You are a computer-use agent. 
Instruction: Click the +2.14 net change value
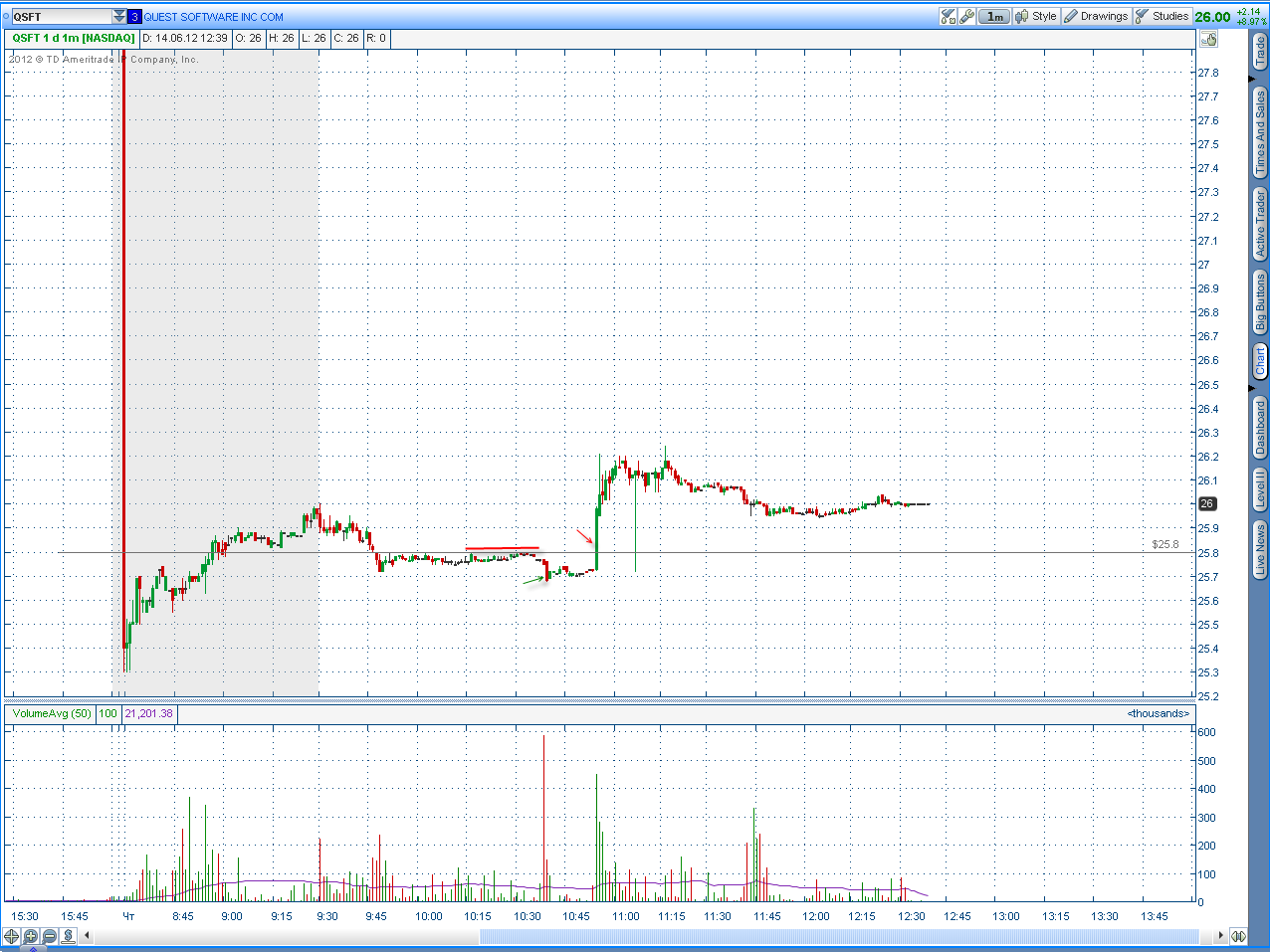(x=1248, y=12)
